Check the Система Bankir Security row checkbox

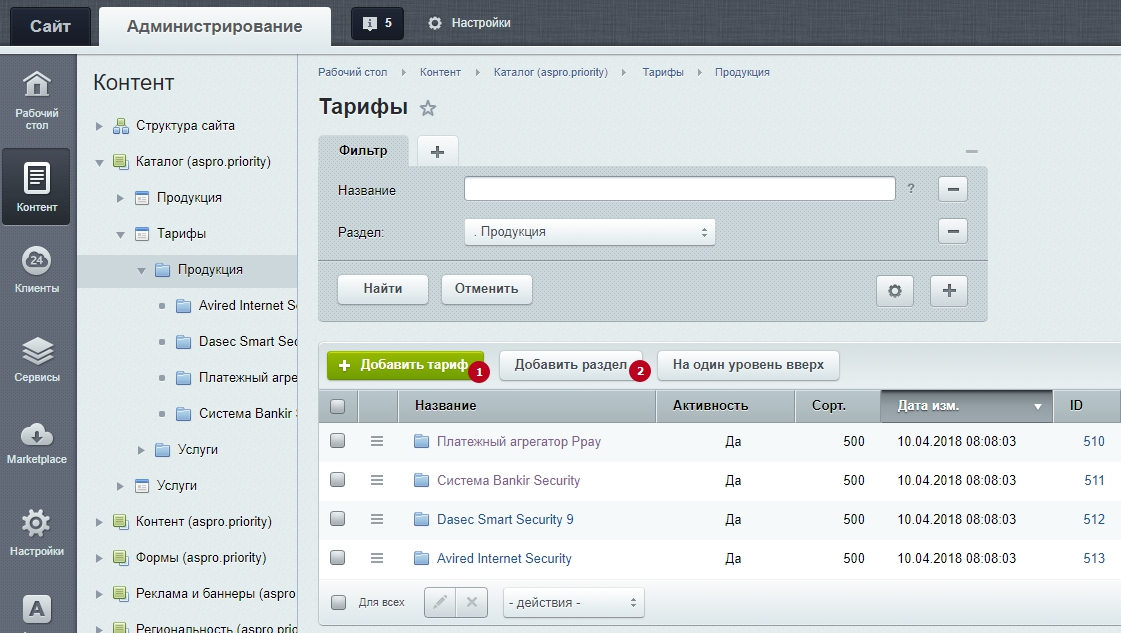[x=337, y=479]
